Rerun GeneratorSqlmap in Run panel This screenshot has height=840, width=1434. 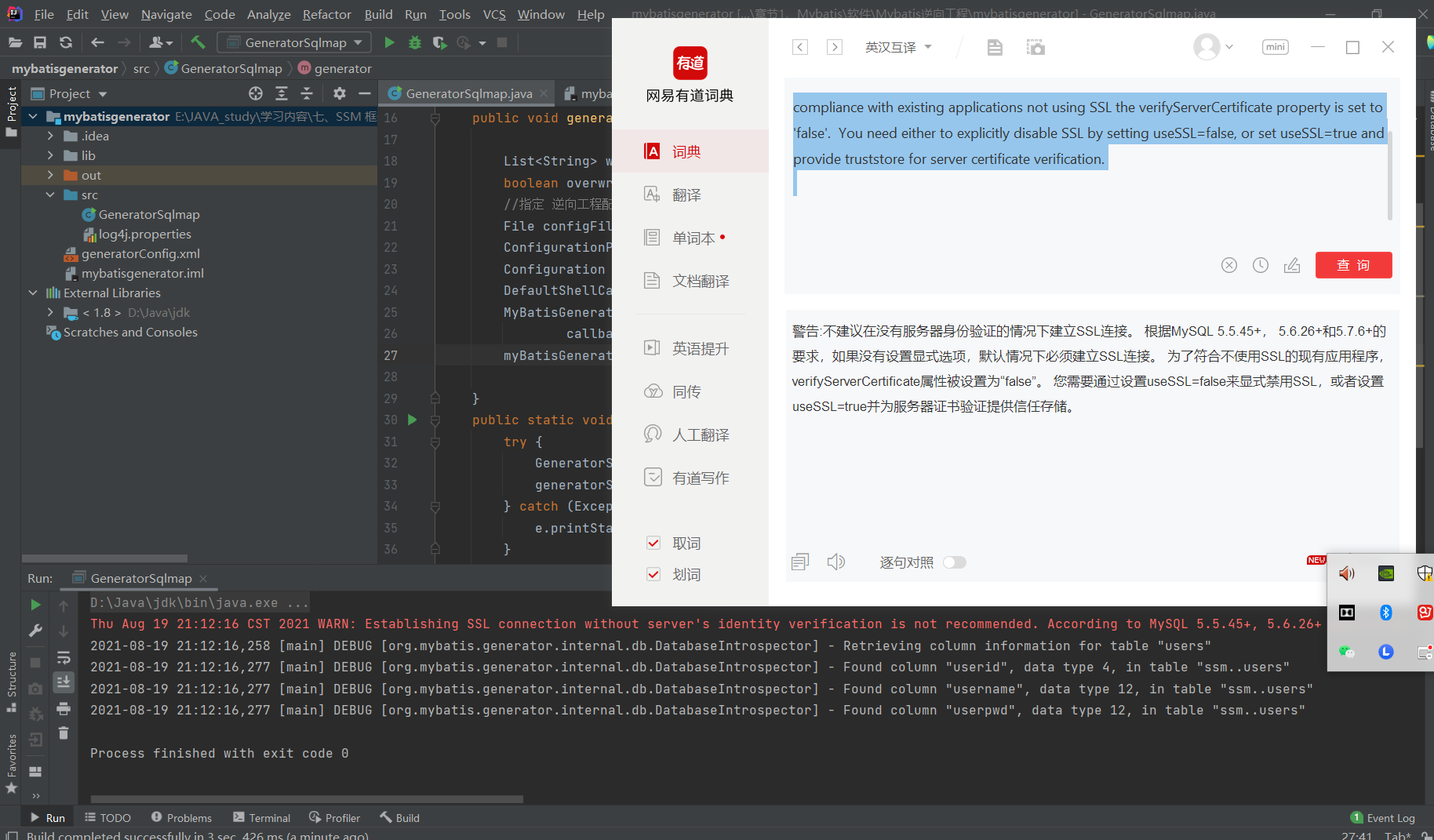[x=35, y=605]
